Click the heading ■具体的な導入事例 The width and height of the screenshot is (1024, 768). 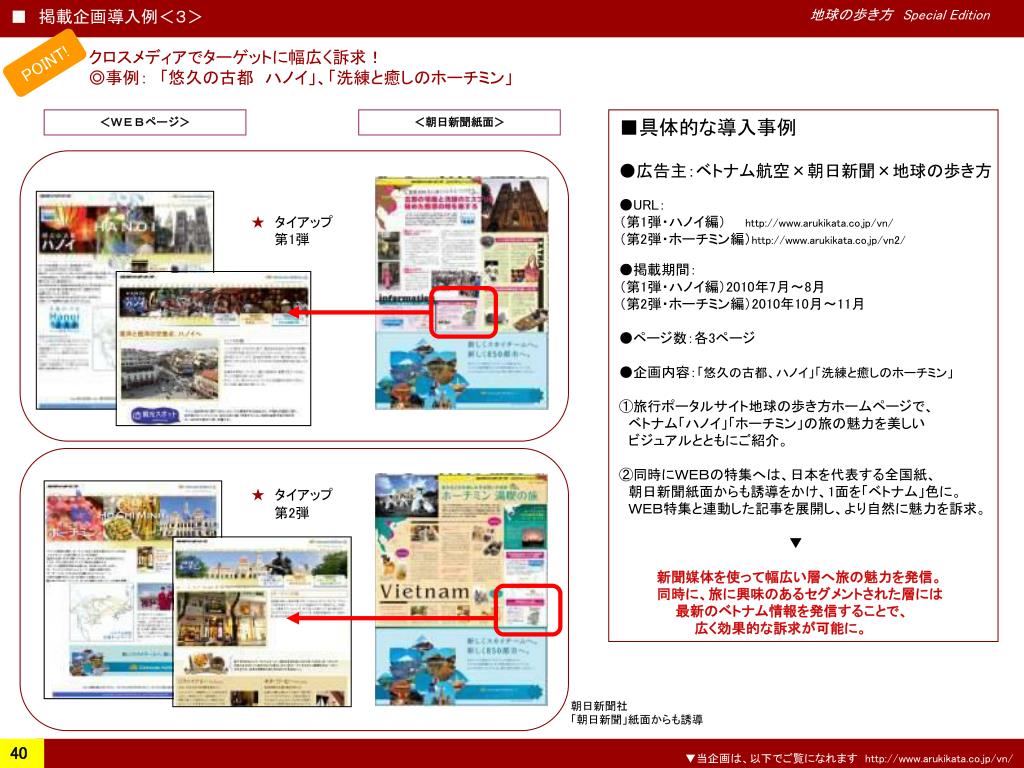coord(708,127)
